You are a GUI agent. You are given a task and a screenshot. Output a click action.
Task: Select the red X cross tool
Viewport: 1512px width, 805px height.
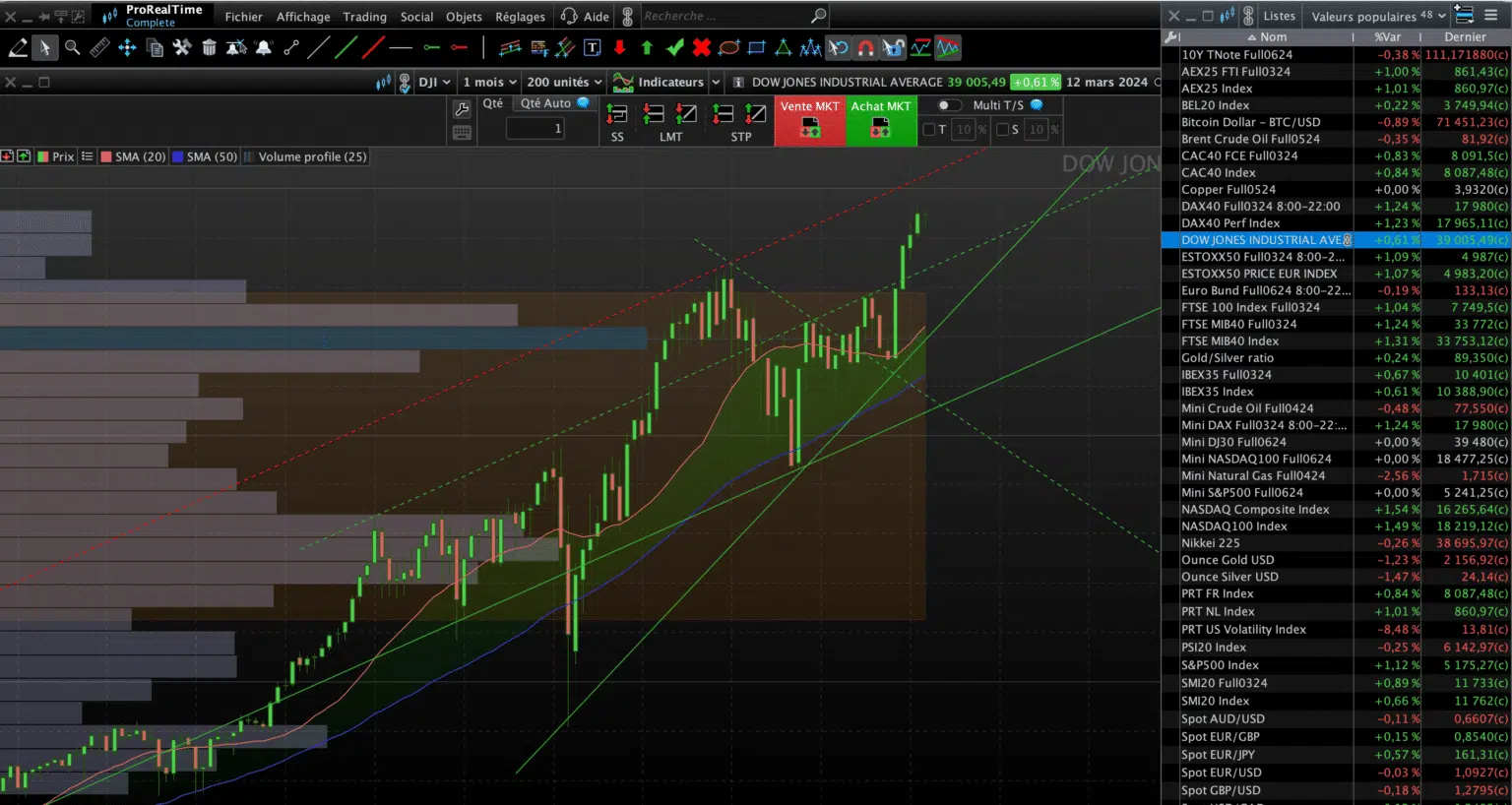[x=701, y=47]
